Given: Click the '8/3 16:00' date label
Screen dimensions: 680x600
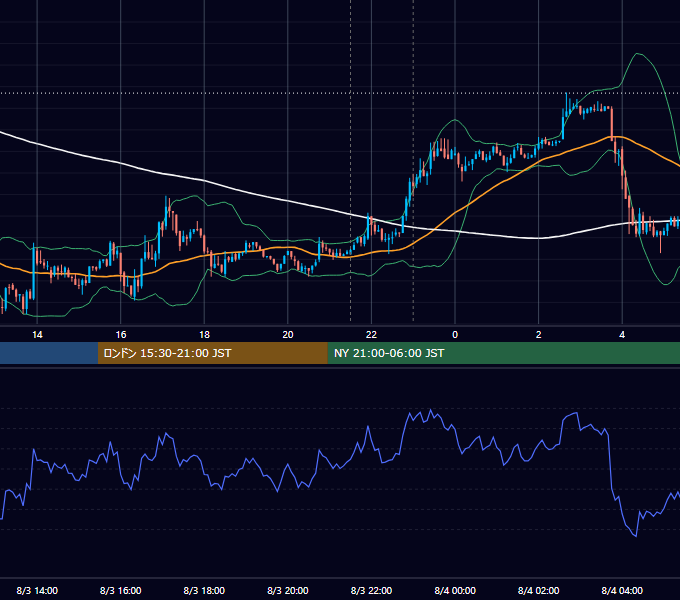Looking at the screenshot, I should [121, 590].
